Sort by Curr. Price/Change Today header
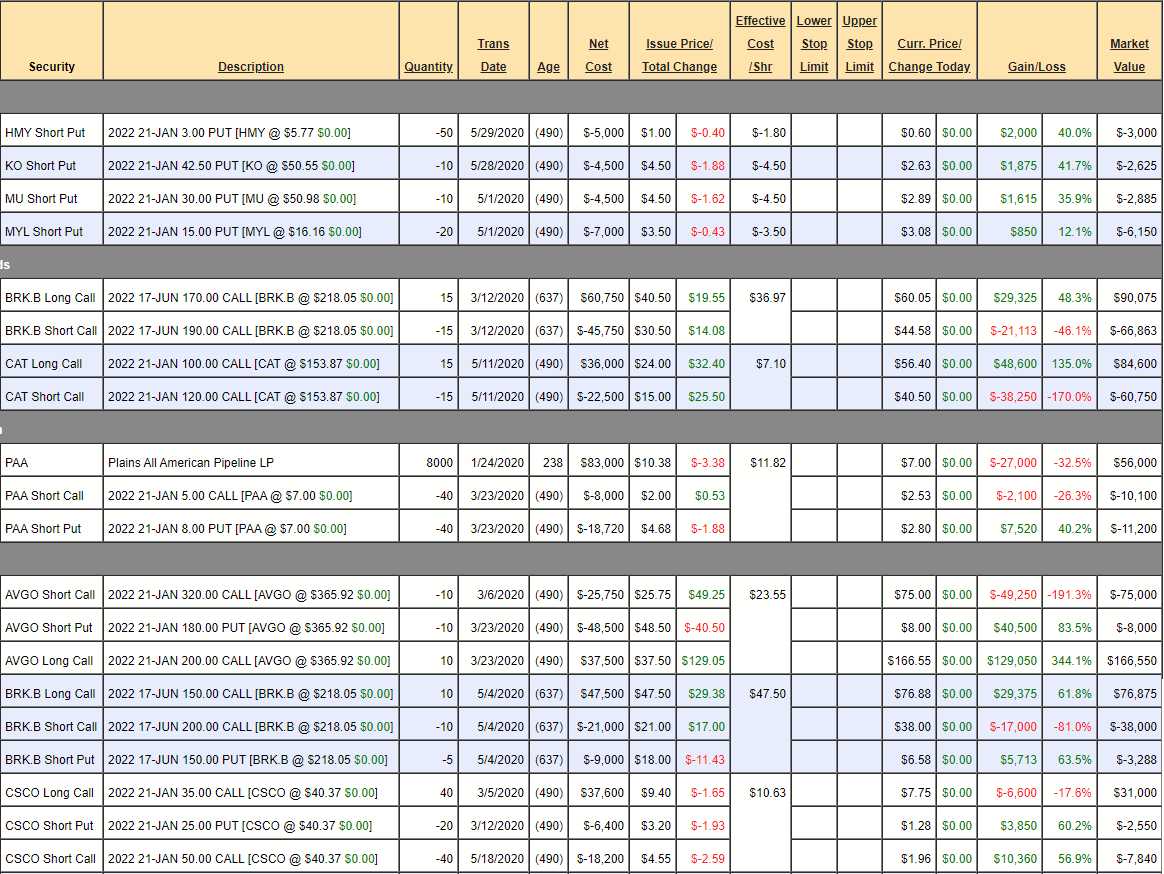This screenshot has height=874, width=1164. [929, 55]
